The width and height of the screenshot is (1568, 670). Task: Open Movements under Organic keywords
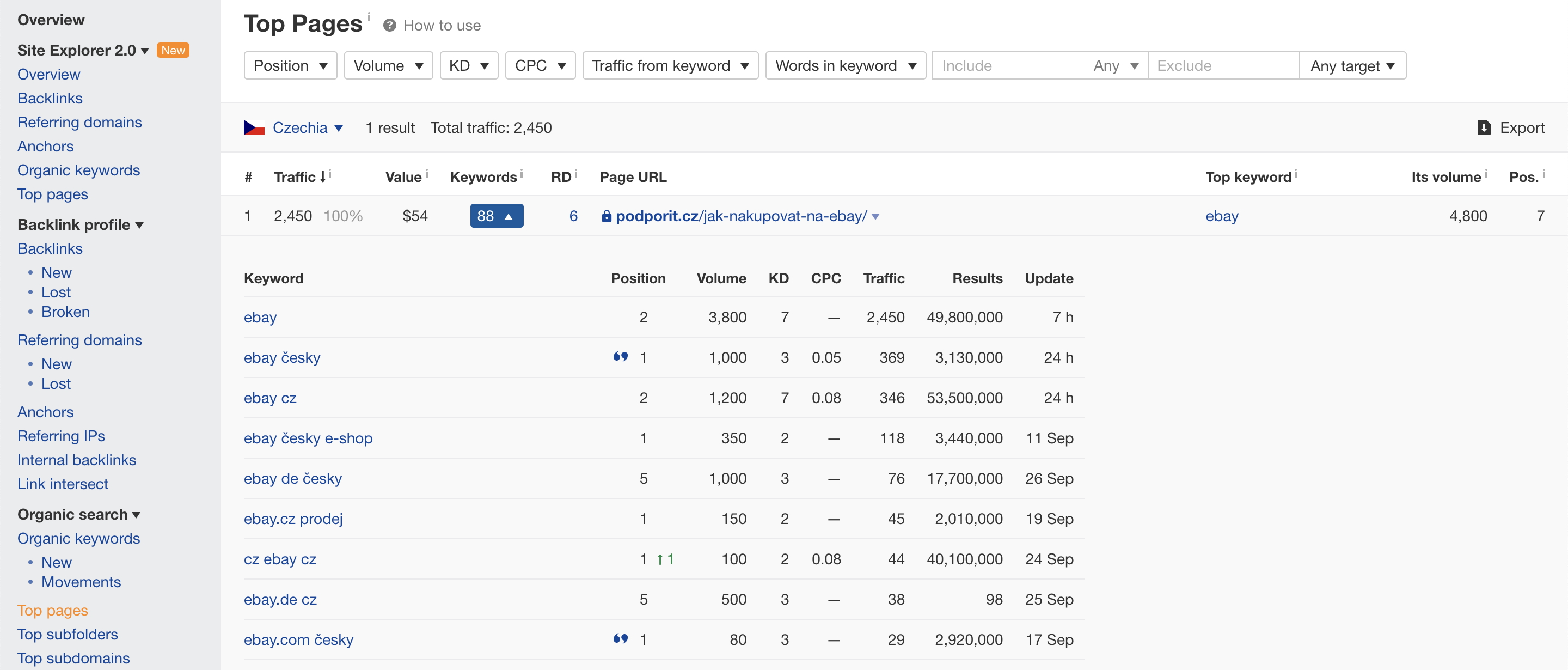click(x=81, y=582)
